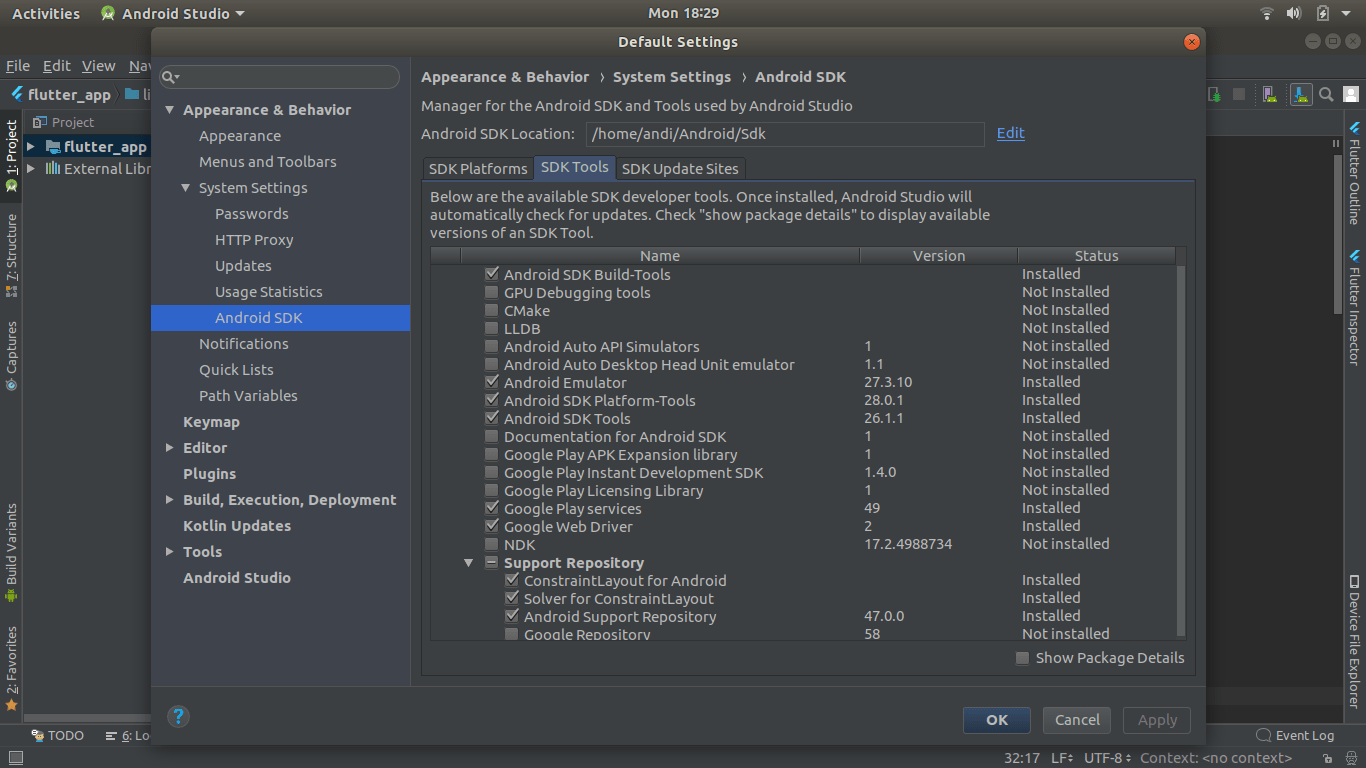Open the Captures tool window
Image resolution: width=1366 pixels, height=768 pixels.
coord(11,355)
